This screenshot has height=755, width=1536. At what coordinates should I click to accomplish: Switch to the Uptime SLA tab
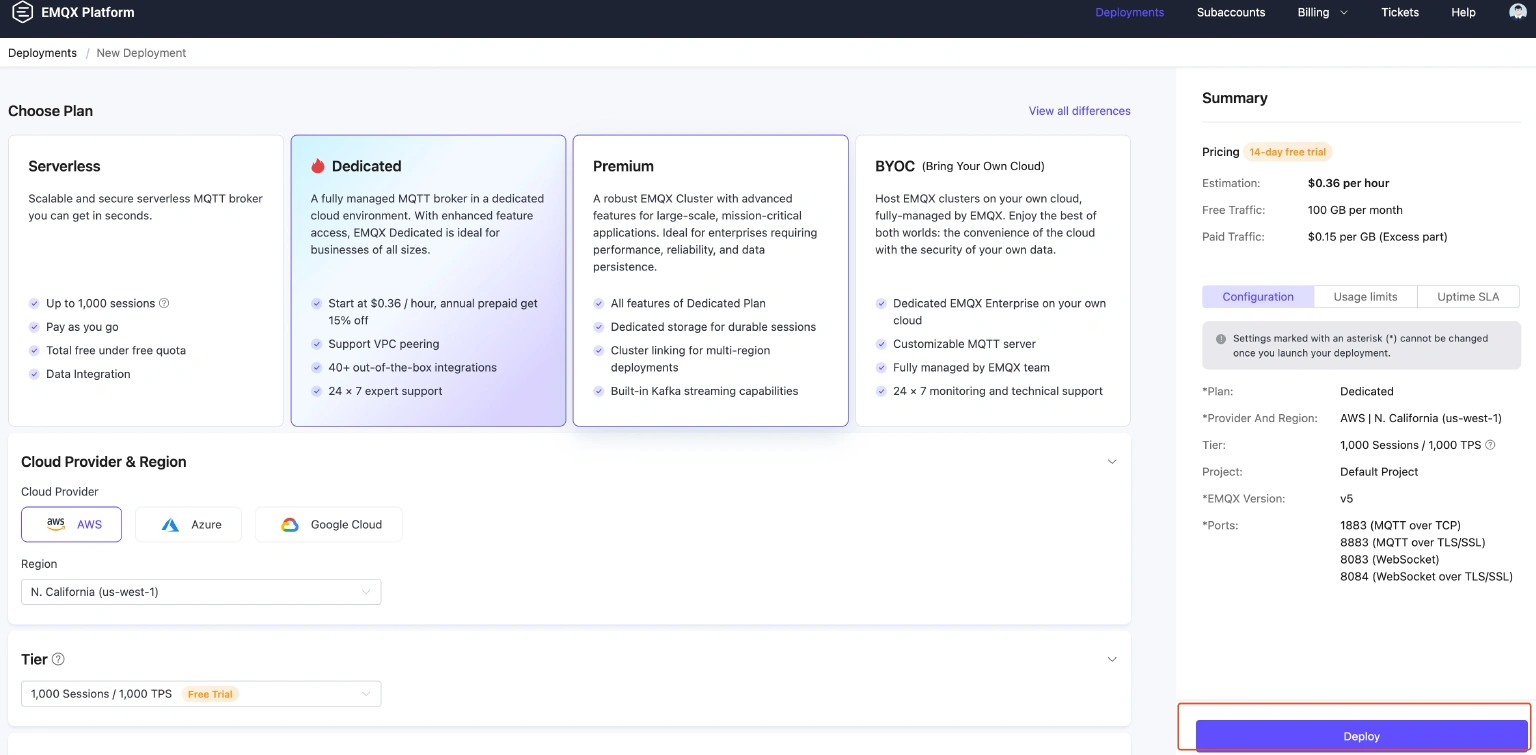pyautogui.click(x=1468, y=296)
